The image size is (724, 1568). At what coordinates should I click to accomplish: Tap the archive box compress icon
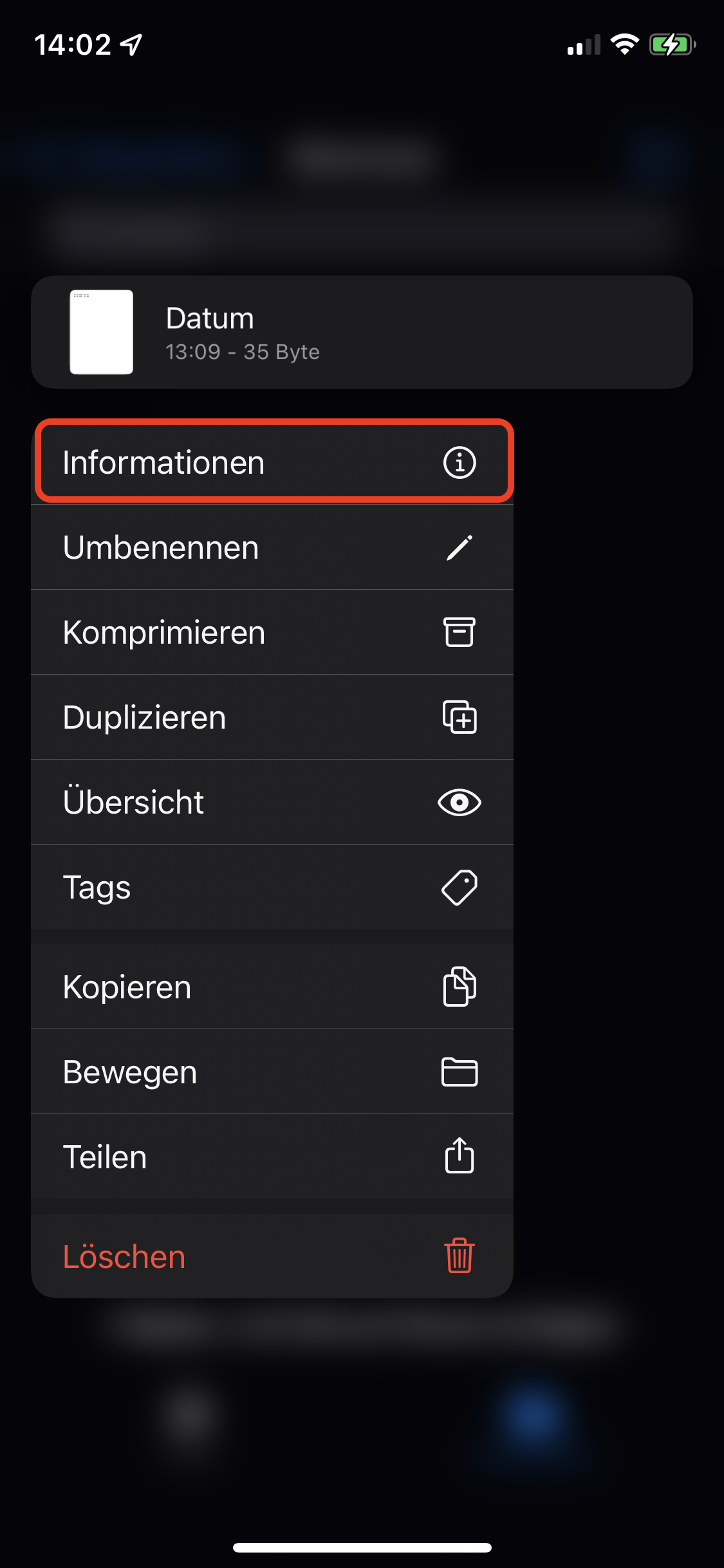click(x=459, y=632)
